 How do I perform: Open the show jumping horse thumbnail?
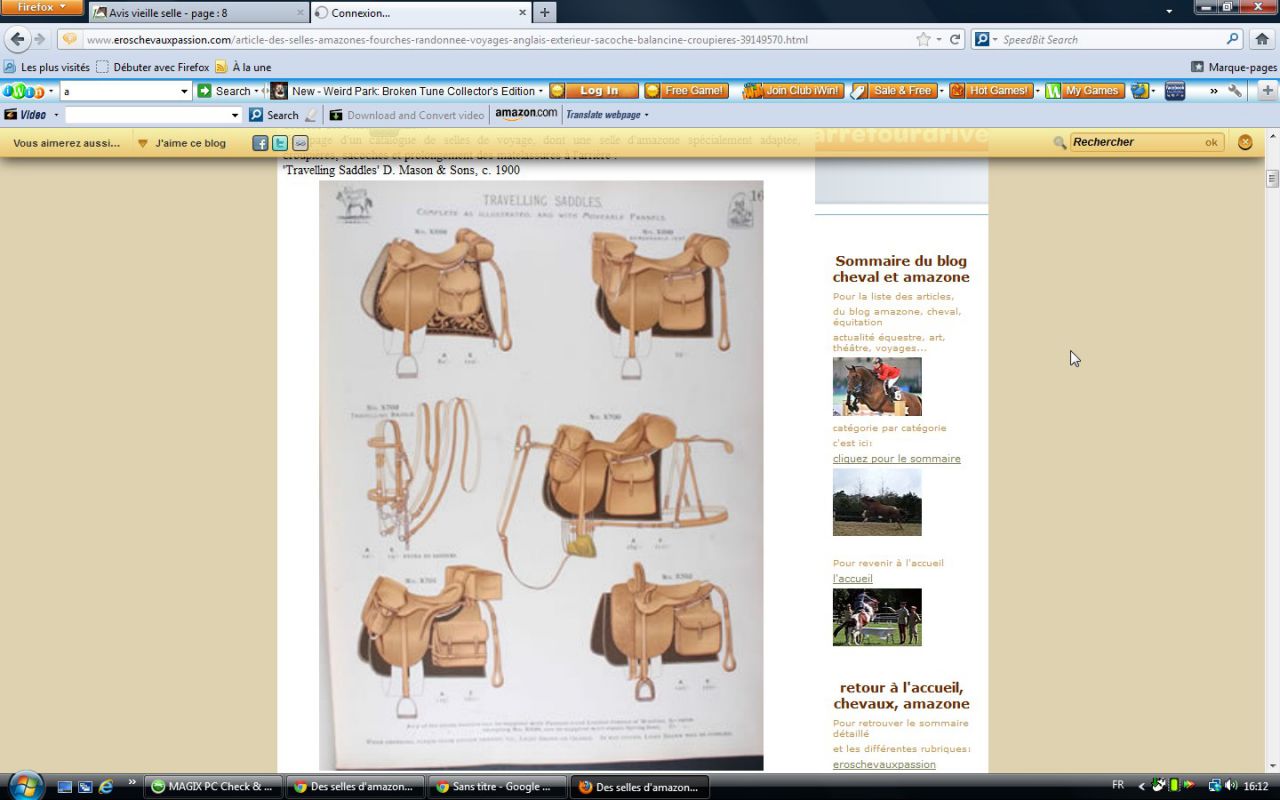877,387
